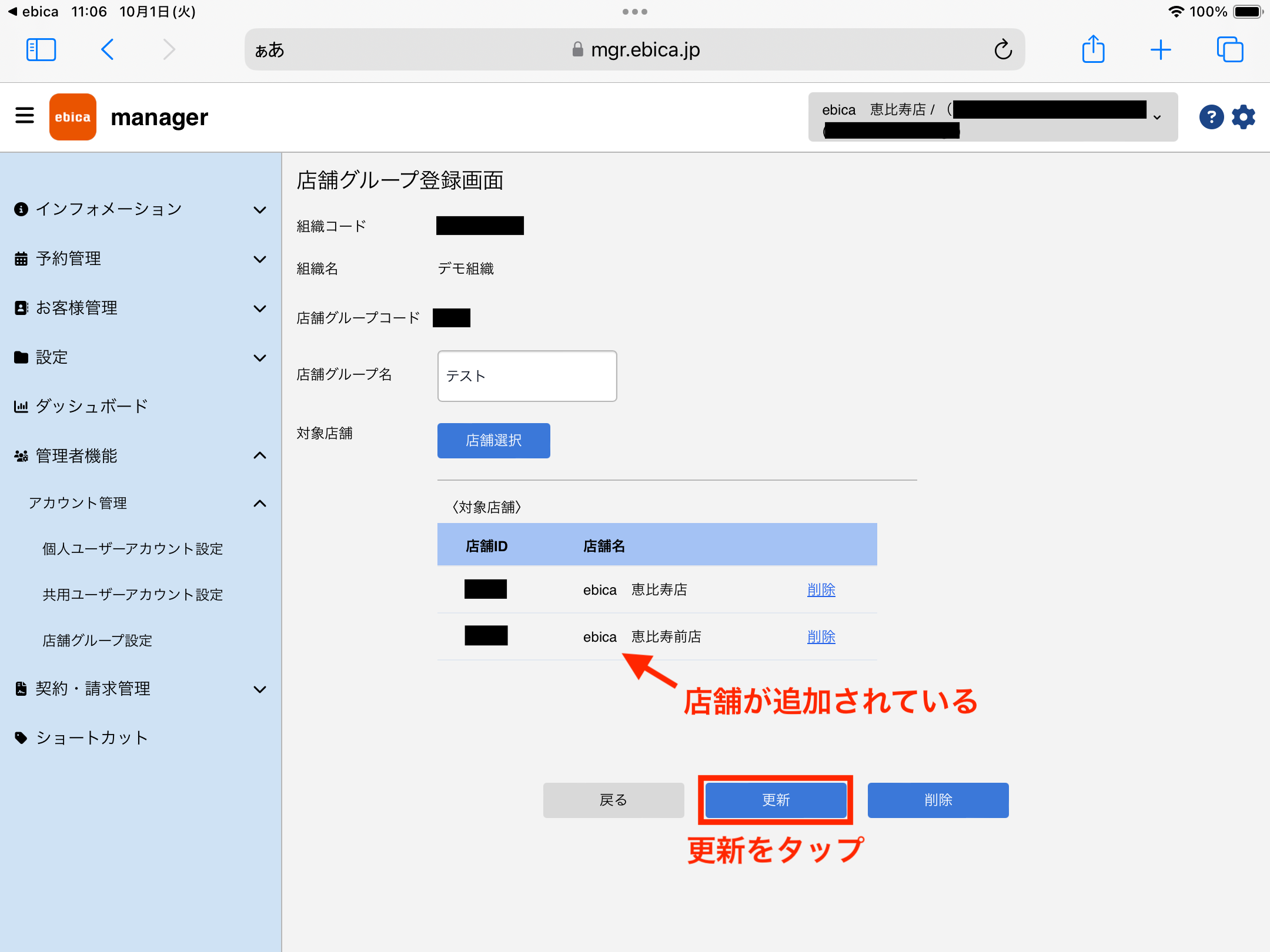Open help question mark icon
Screen dimensions: 1270x952
[x=1211, y=117]
